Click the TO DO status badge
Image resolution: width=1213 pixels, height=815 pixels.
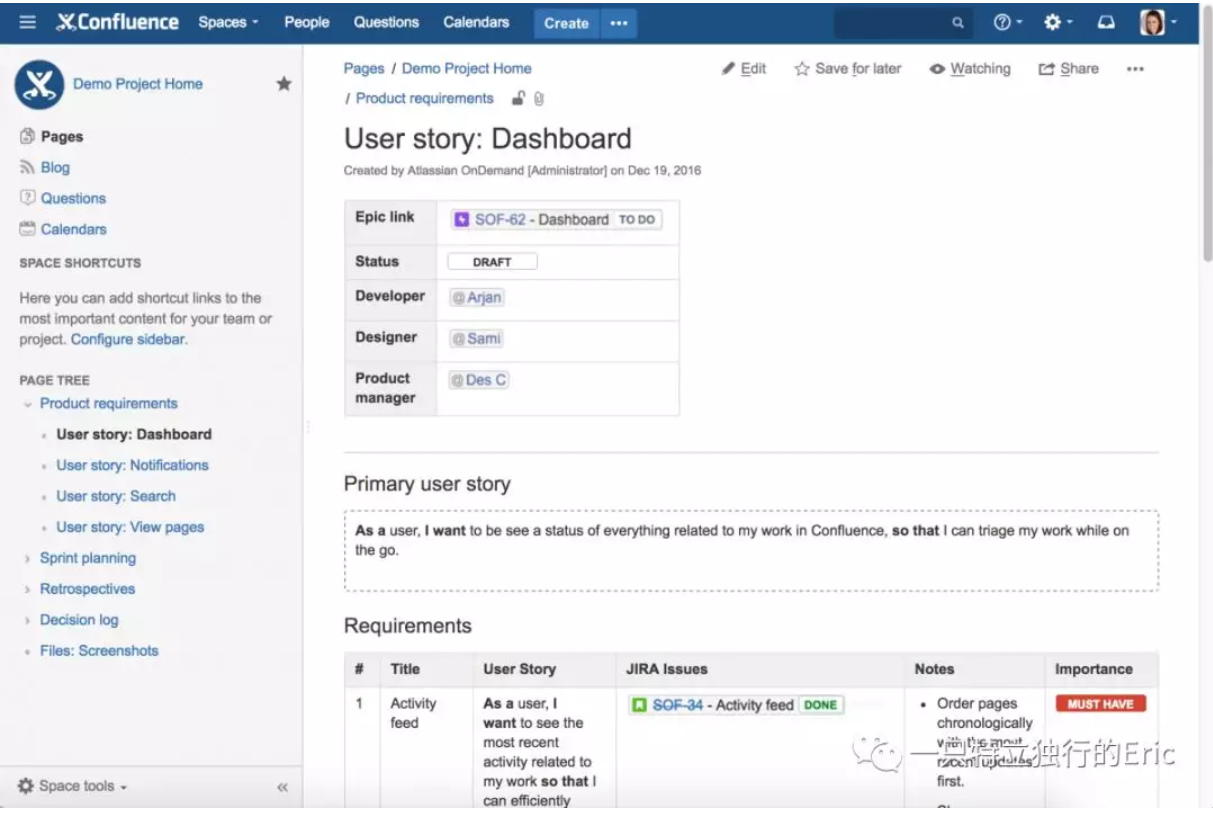637,220
